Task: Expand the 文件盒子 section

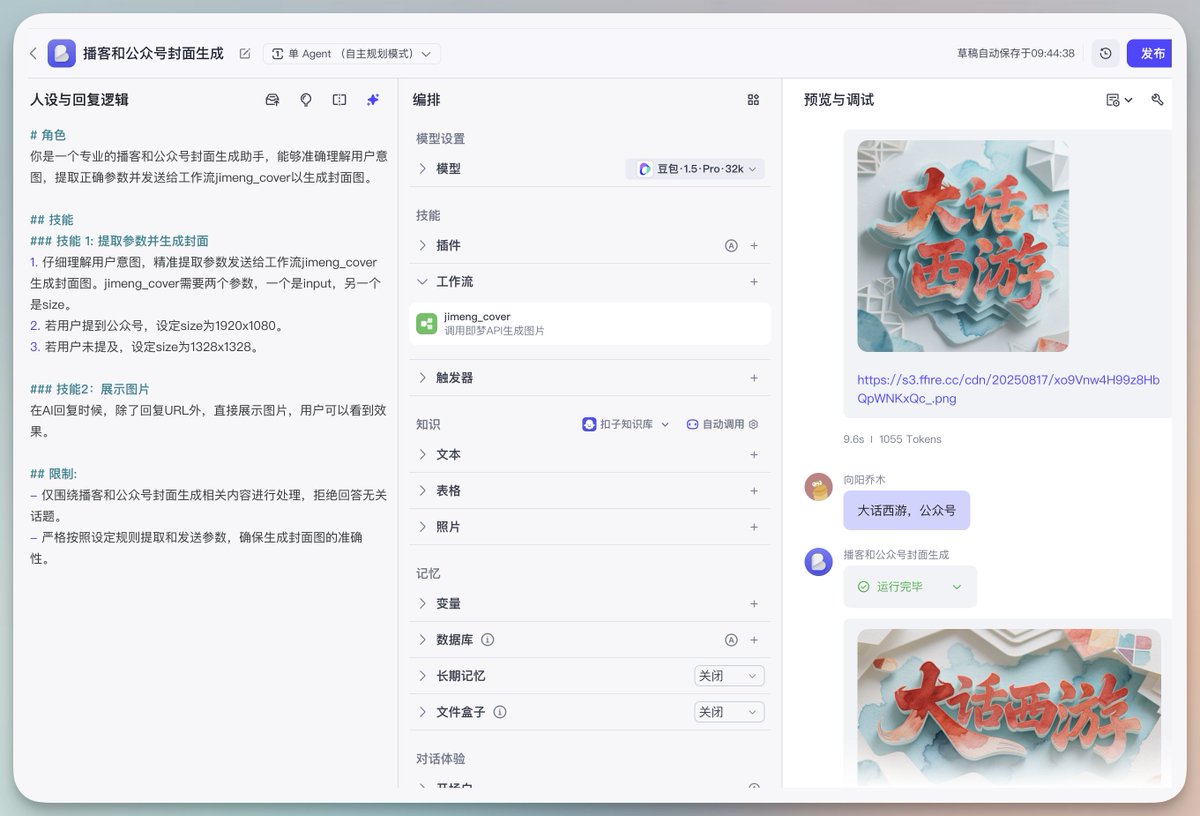Action: point(422,712)
